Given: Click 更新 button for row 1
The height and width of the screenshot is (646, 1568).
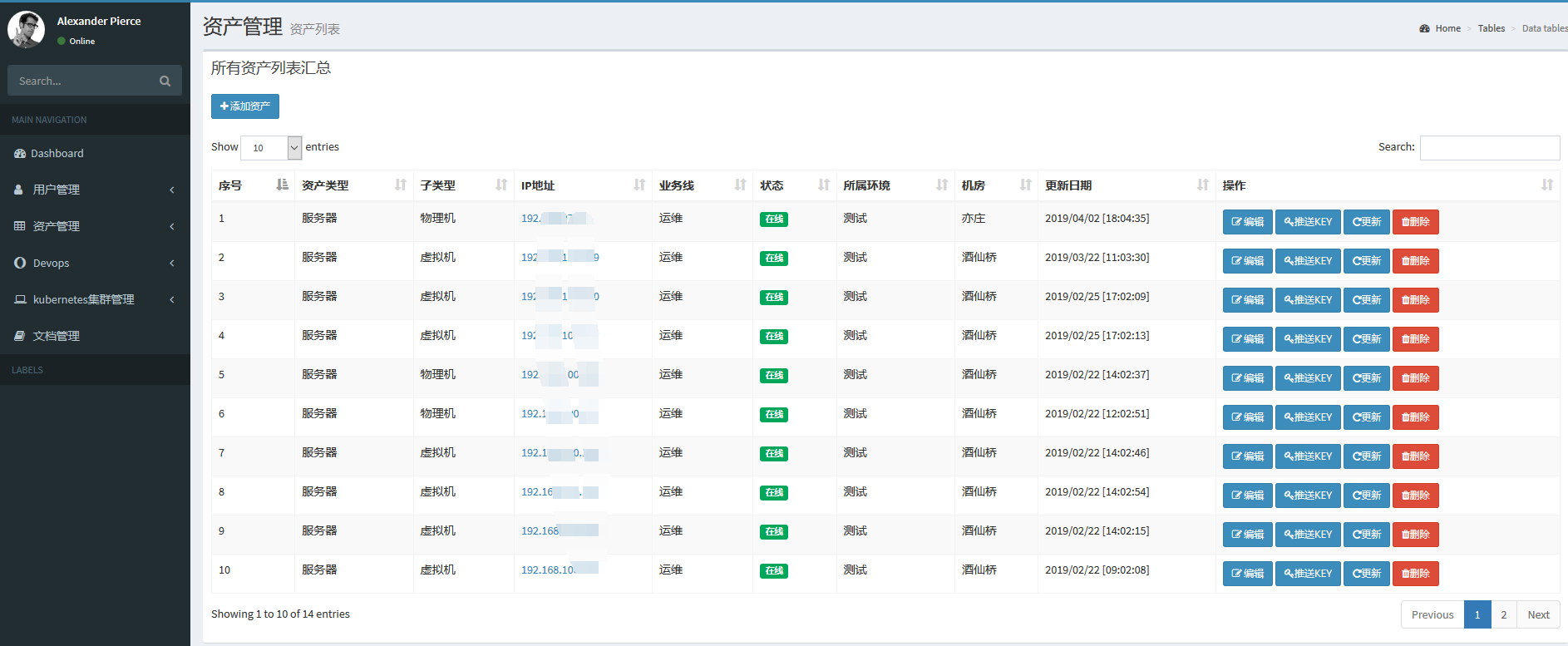Looking at the screenshot, I should (x=1366, y=222).
